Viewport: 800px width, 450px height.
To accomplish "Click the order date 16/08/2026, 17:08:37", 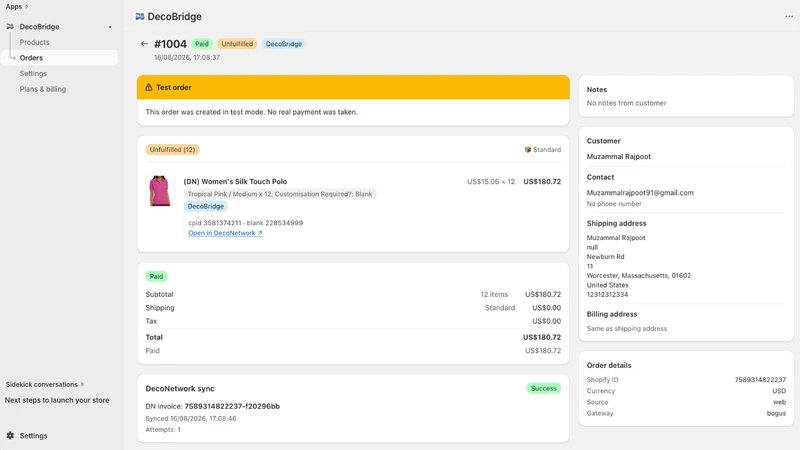I will point(187,57).
